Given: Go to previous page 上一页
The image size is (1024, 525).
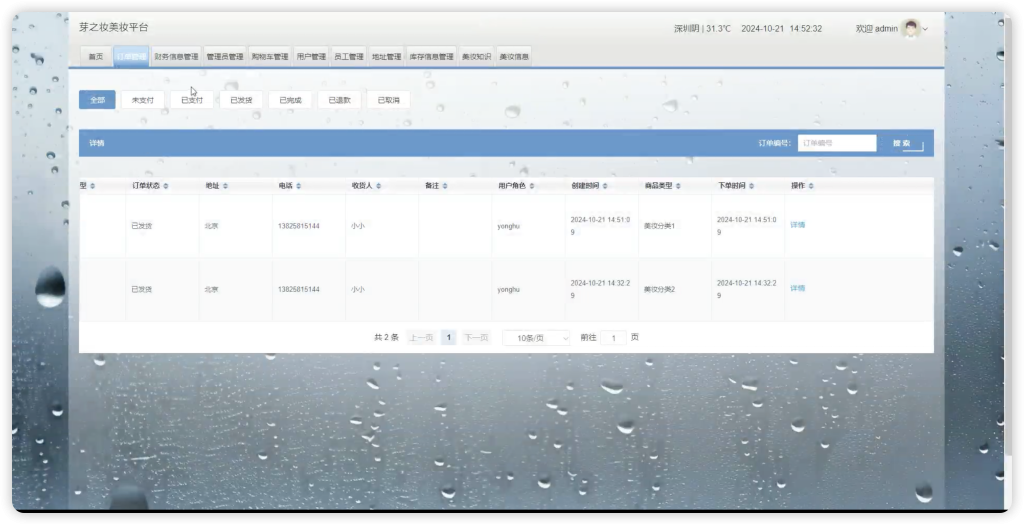Looking at the screenshot, I should coord(421,338).
